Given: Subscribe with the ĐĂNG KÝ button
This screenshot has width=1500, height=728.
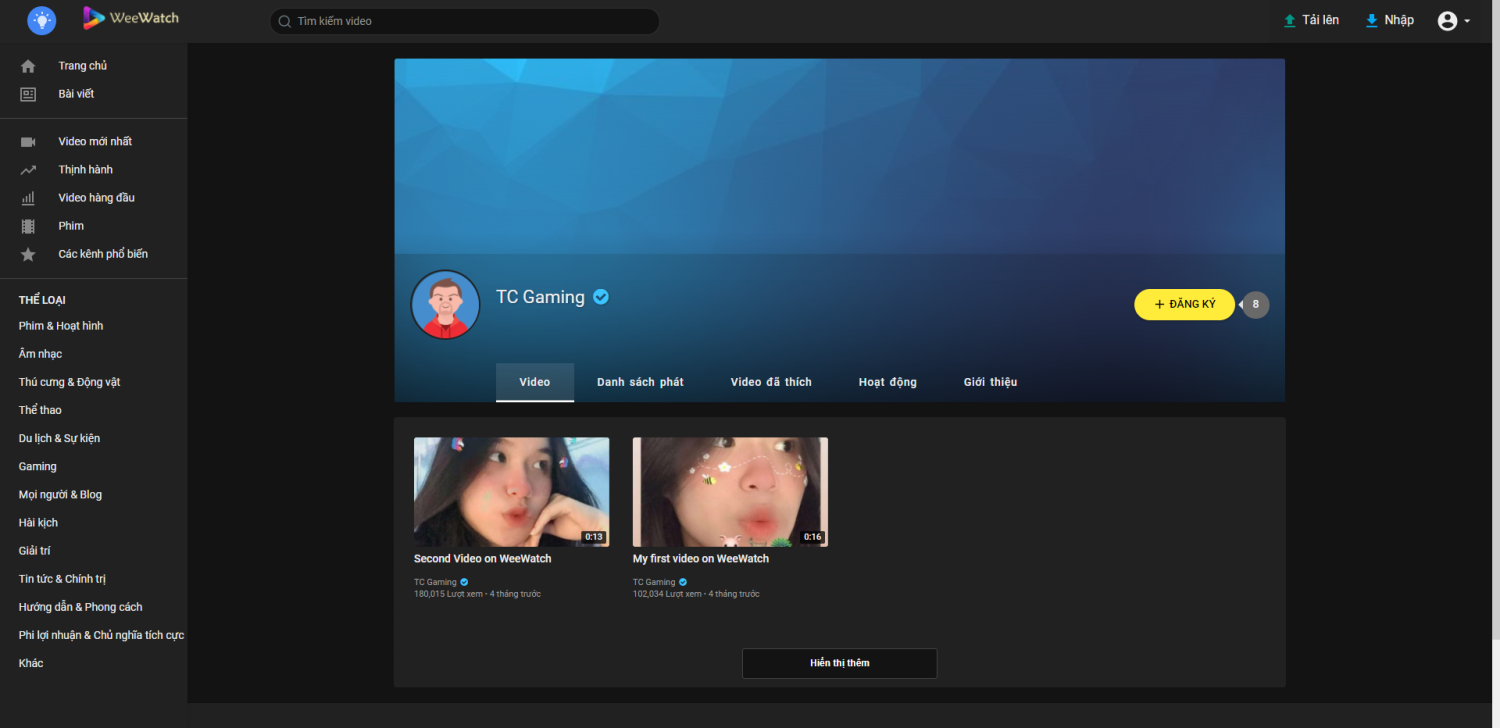Looking at the screenshot, I should (1184, 304).
